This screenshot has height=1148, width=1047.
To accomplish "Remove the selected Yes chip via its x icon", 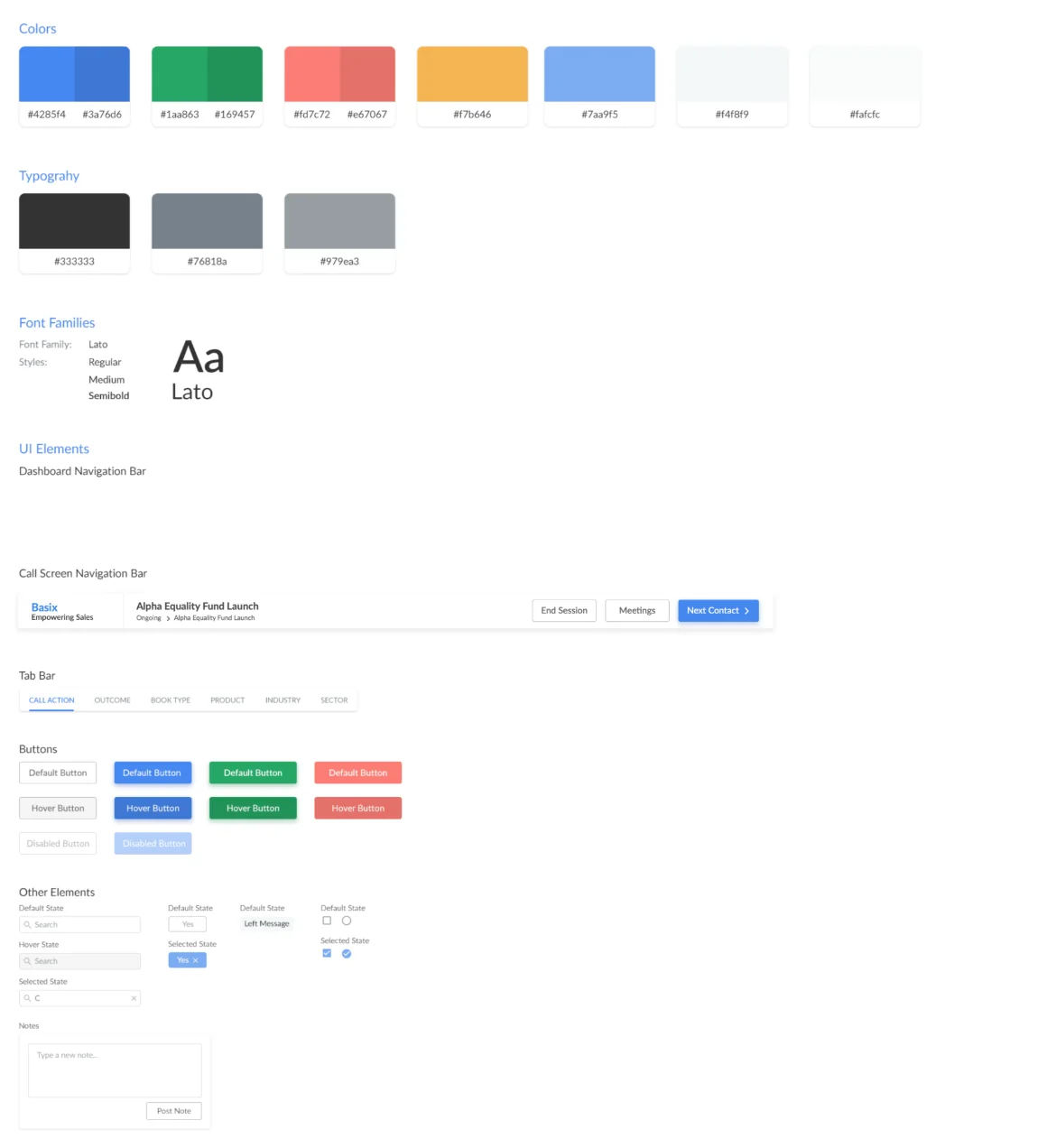I will click(x=195, y=960).
